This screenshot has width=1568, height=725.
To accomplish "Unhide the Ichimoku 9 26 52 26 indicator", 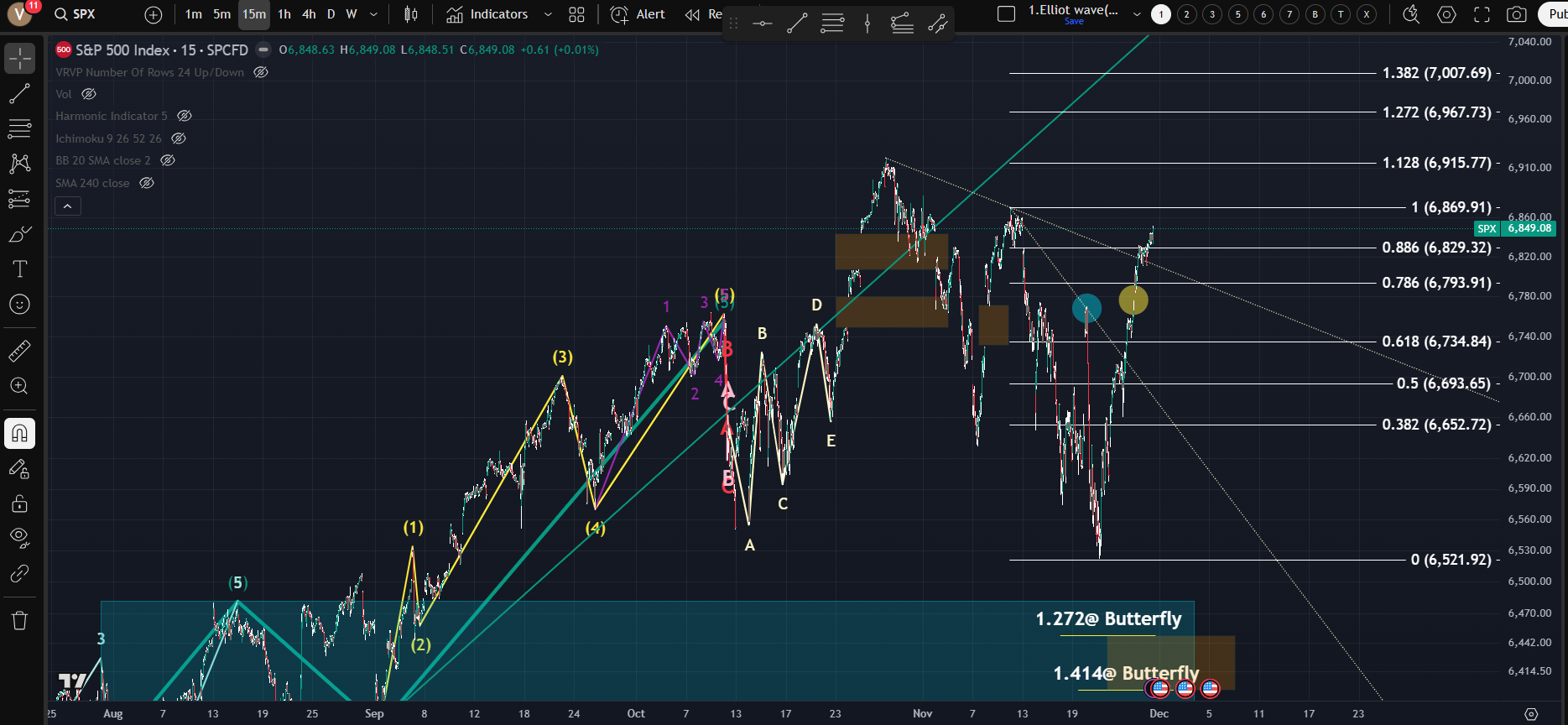I will point(179,138).
